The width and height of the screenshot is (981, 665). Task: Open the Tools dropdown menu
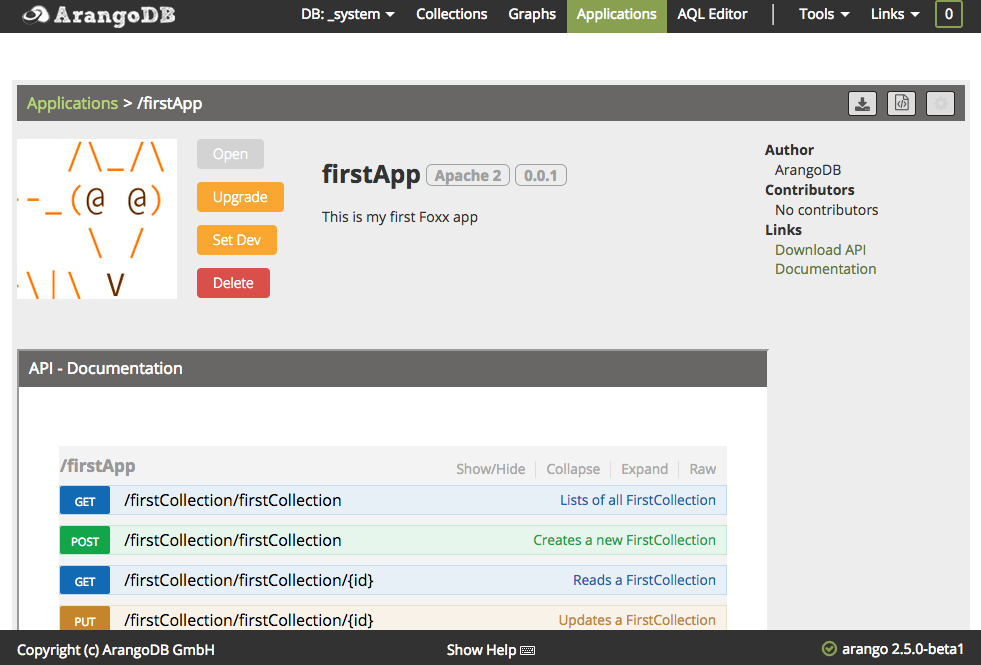[824, 15]
